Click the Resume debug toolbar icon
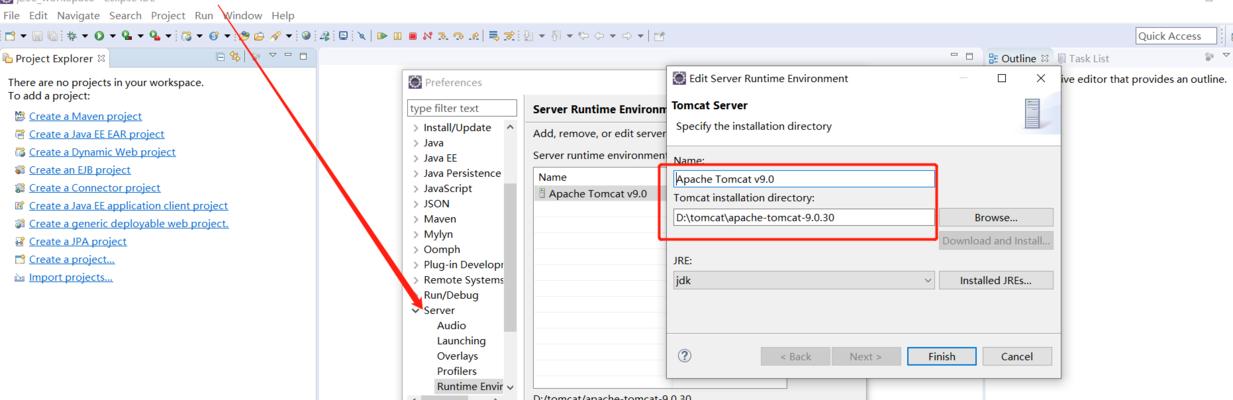 point(382,36)
